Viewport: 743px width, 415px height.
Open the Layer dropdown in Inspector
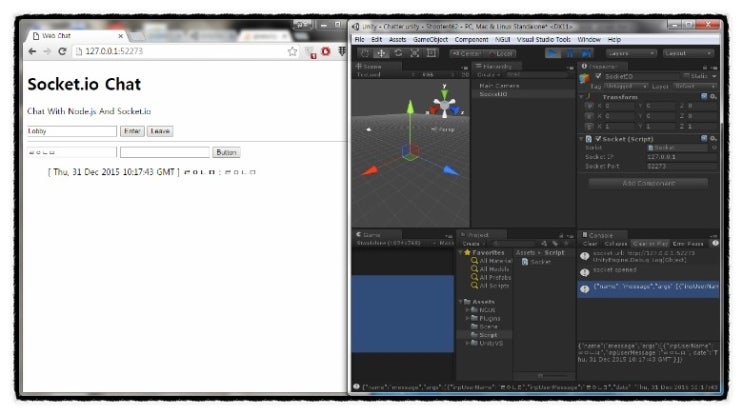point(695,86)
